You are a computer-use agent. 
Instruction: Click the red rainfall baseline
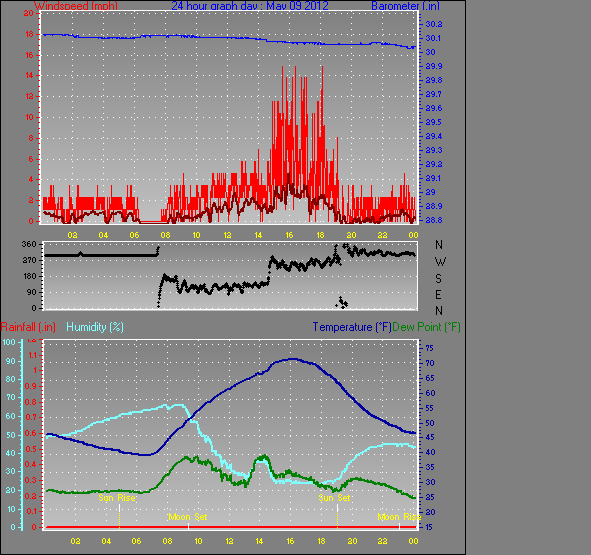[x=231, y=527]
